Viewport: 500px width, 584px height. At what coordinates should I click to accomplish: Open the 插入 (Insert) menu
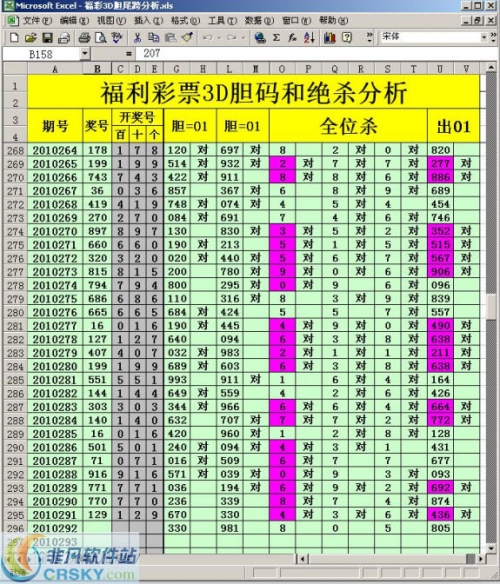[149, 20]
